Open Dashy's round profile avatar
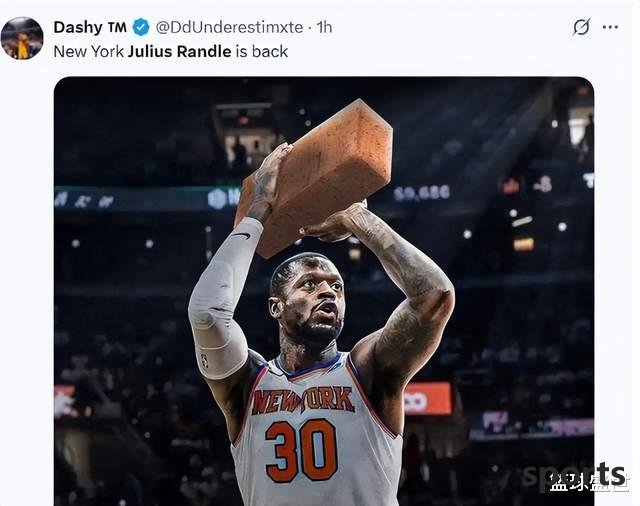Viewport: 640px width, 506px height. tap(22, 38)
